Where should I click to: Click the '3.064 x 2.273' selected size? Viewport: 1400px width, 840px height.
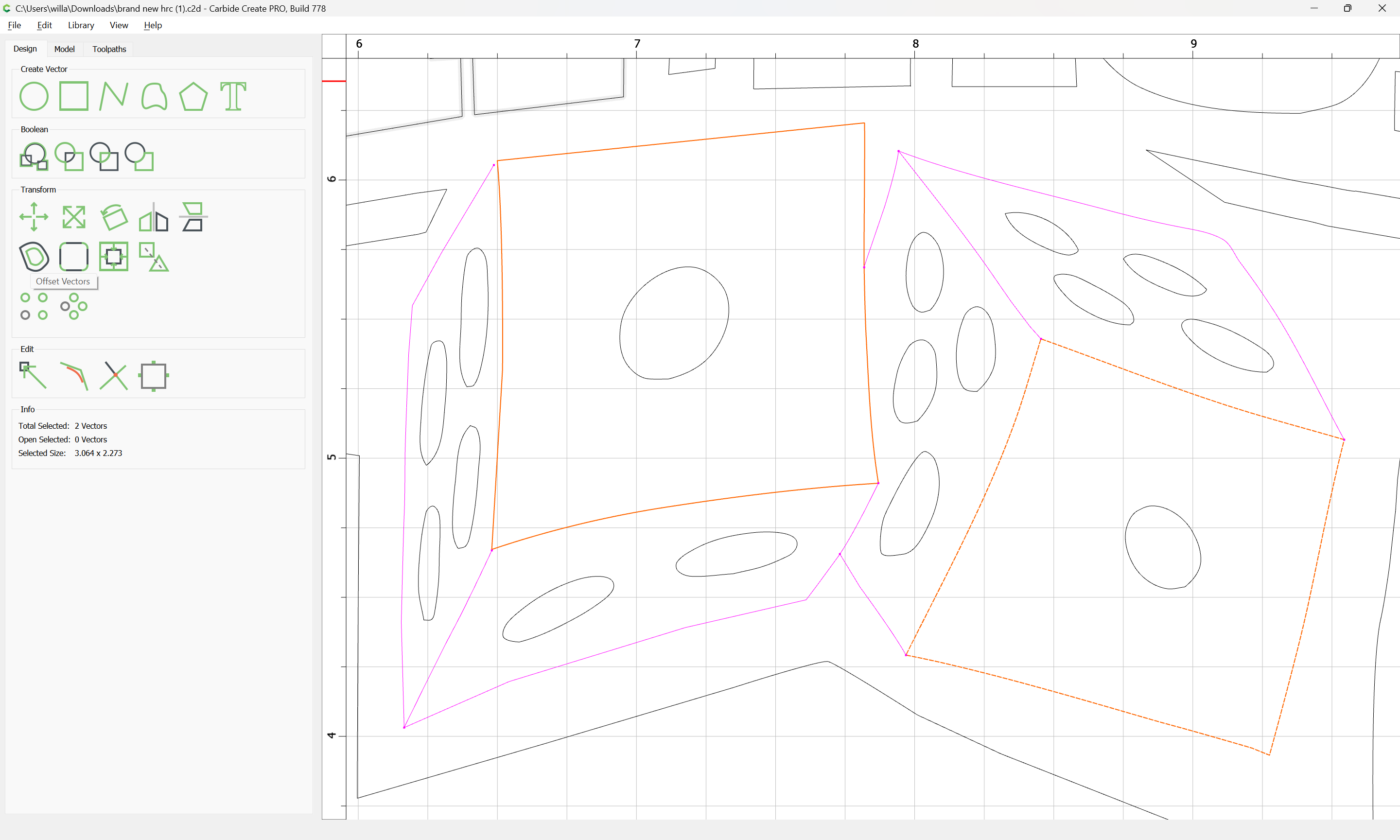(x=99, y=453)
